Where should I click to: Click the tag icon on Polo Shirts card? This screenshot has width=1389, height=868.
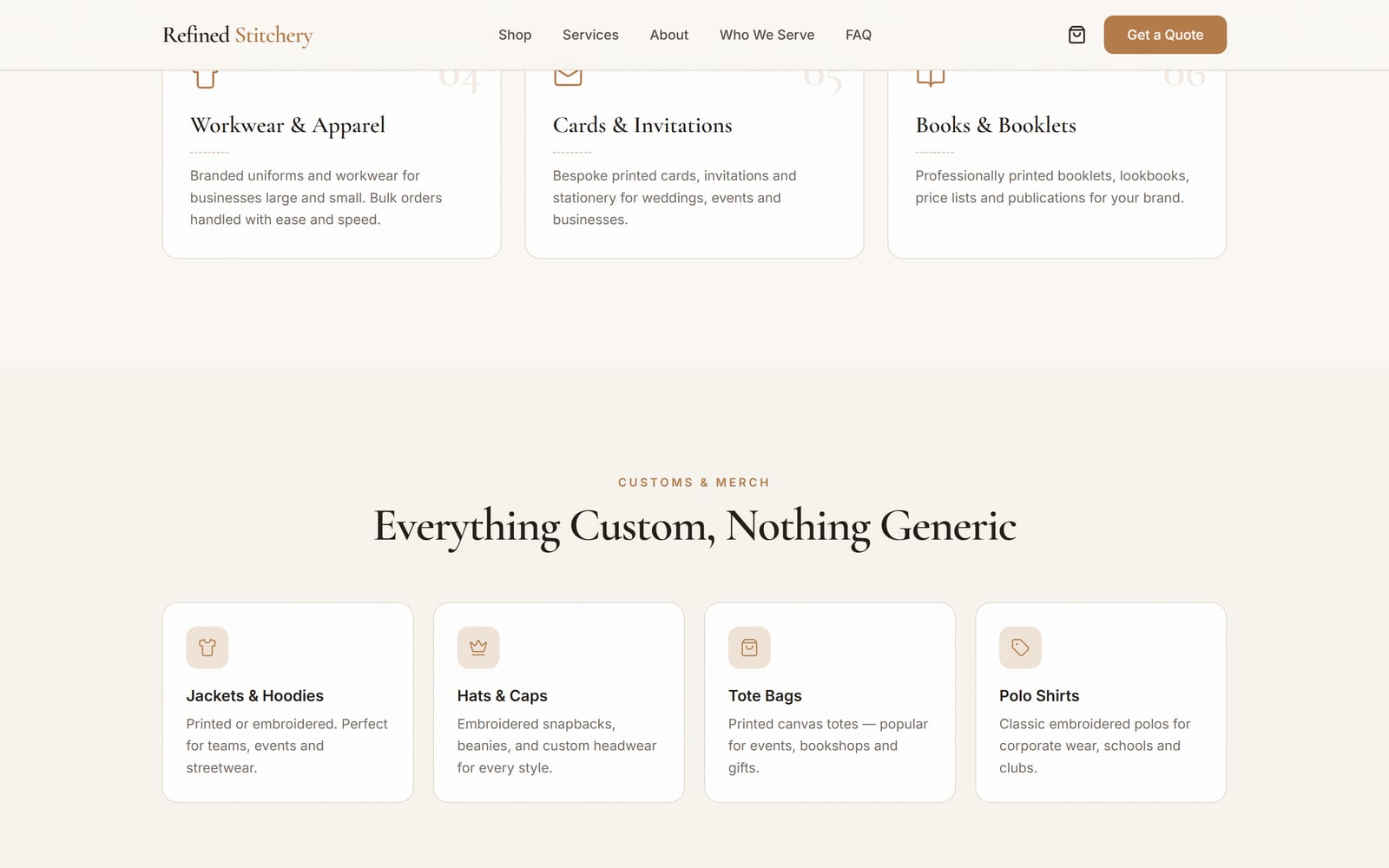[1020, 648]
